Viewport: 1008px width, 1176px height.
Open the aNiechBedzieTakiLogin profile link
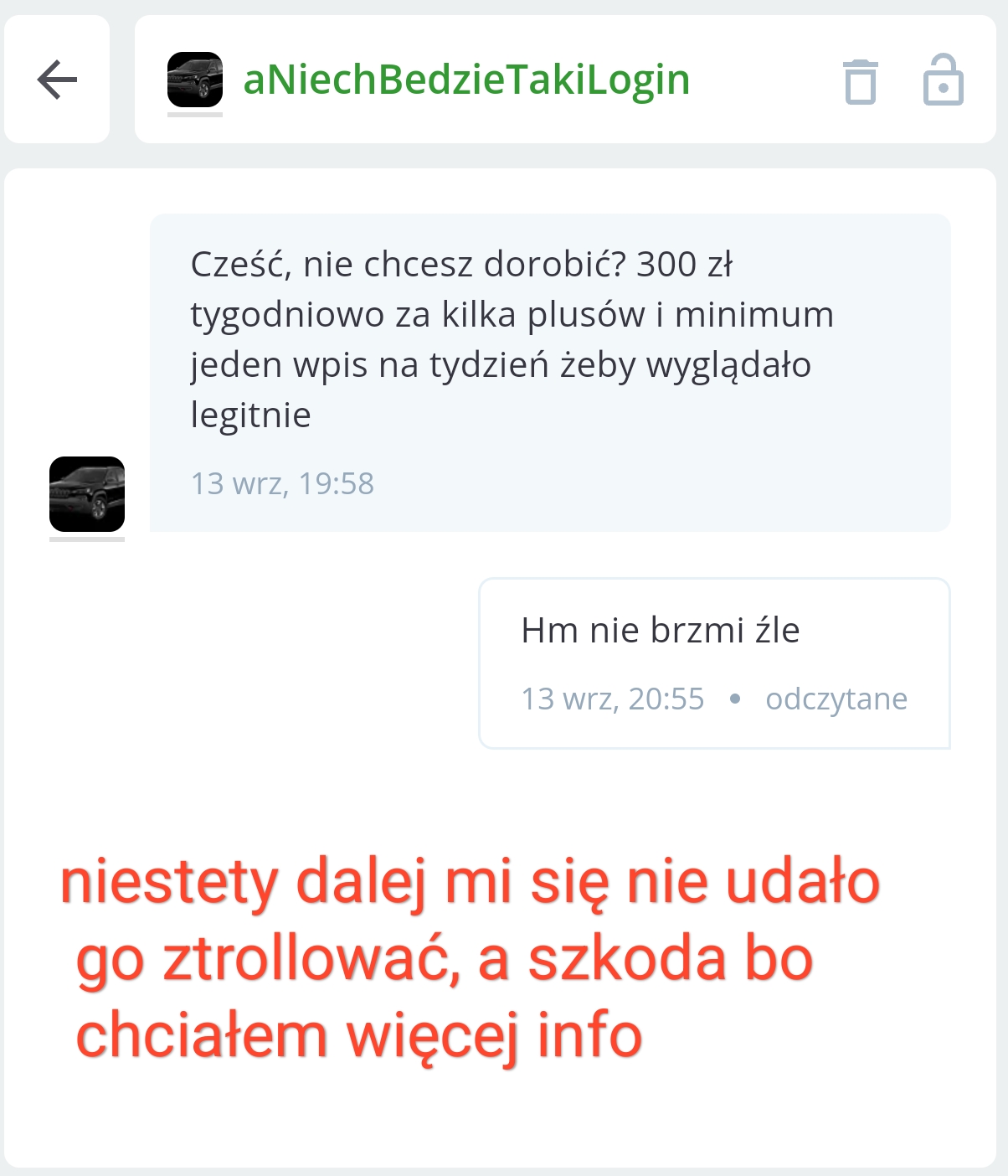click(466, 80)
